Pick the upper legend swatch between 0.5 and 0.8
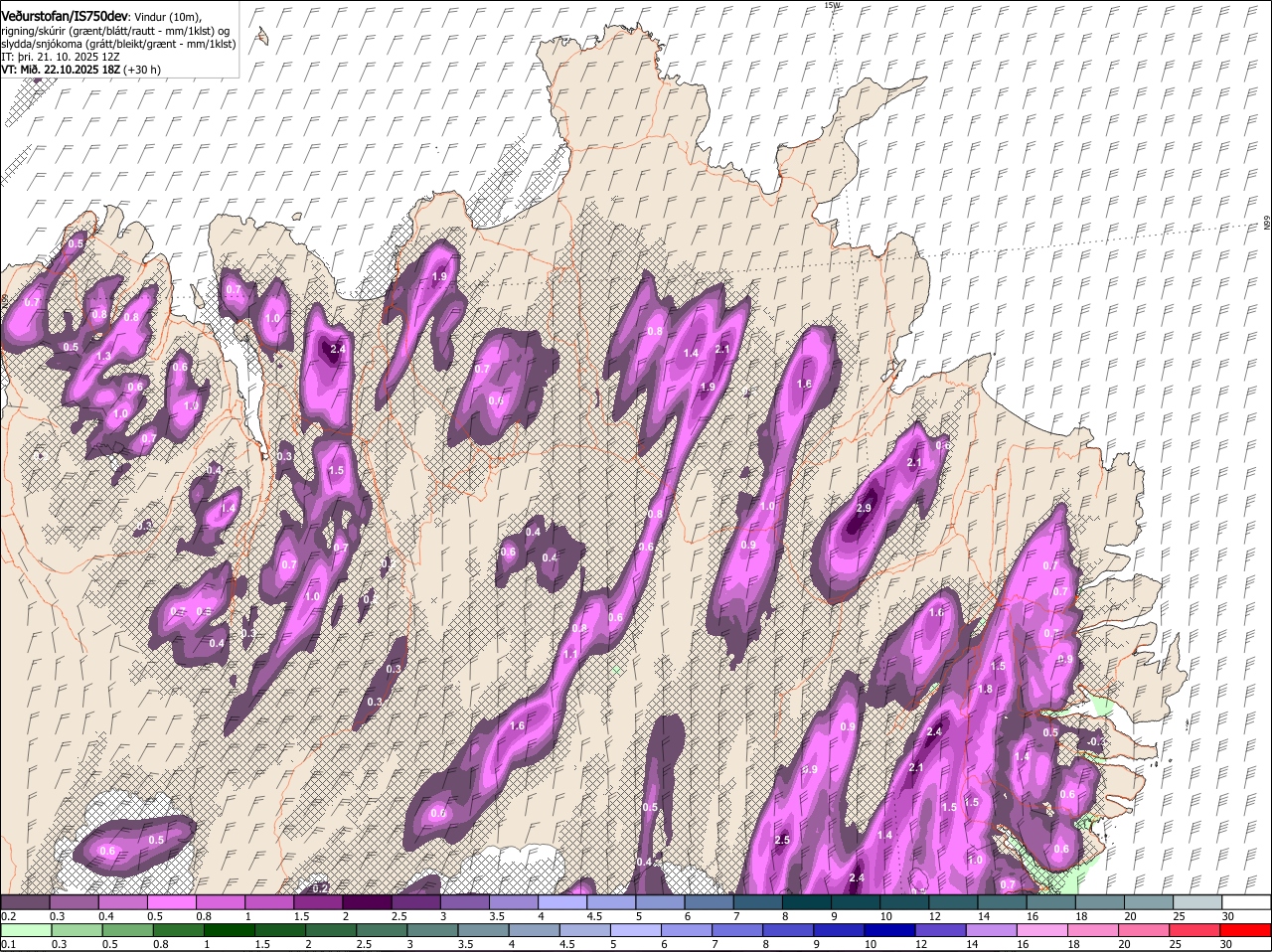The width and height of the screenshot is (1272, 952). point(172,901)
